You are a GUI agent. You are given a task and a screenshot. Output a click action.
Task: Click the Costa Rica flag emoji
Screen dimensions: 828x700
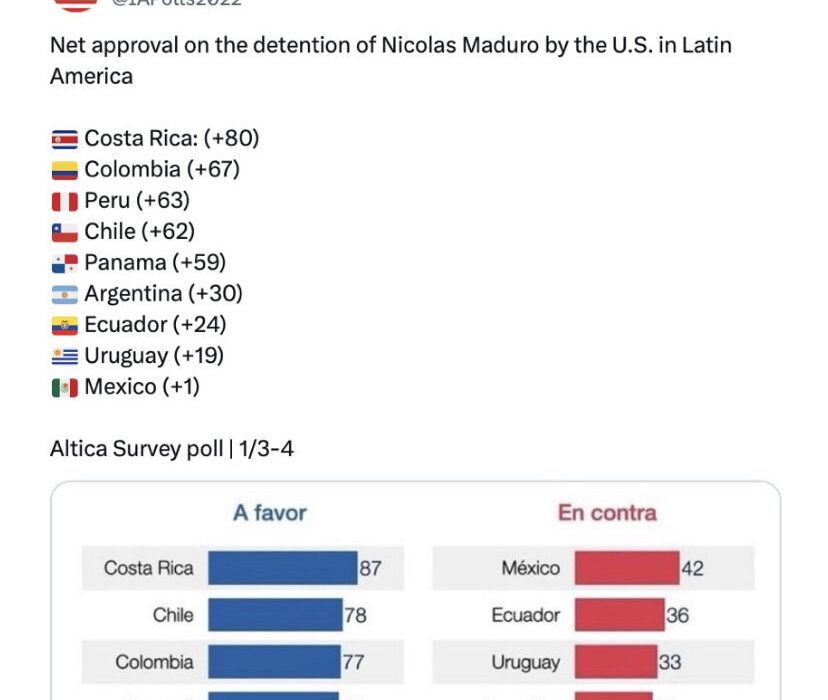(x=64, y=139)
